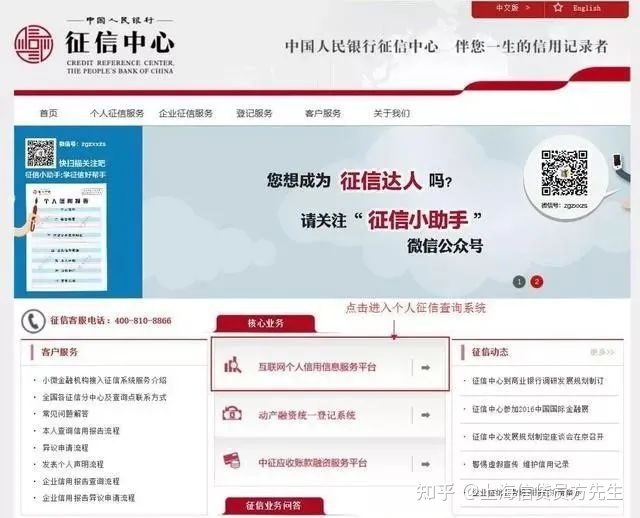
Task: Click the large QR code in banner bubble
Action: point(564,173)
